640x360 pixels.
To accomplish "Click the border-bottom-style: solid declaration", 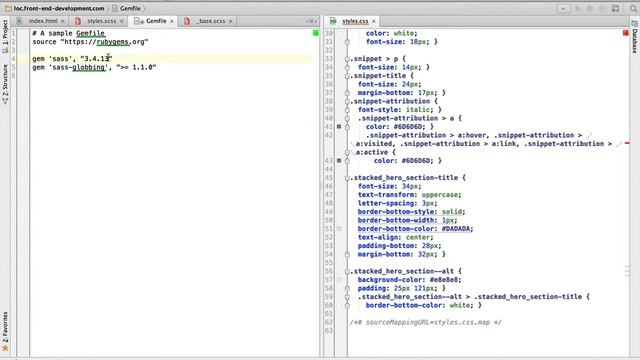I will tap(411, 212).
